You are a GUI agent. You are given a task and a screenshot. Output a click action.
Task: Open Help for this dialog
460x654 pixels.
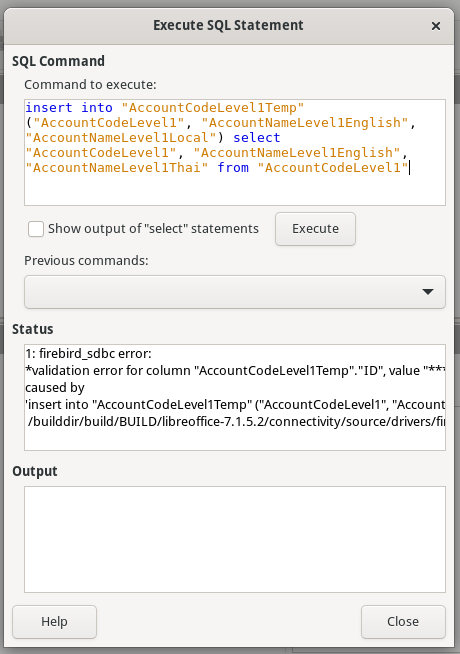54,621
